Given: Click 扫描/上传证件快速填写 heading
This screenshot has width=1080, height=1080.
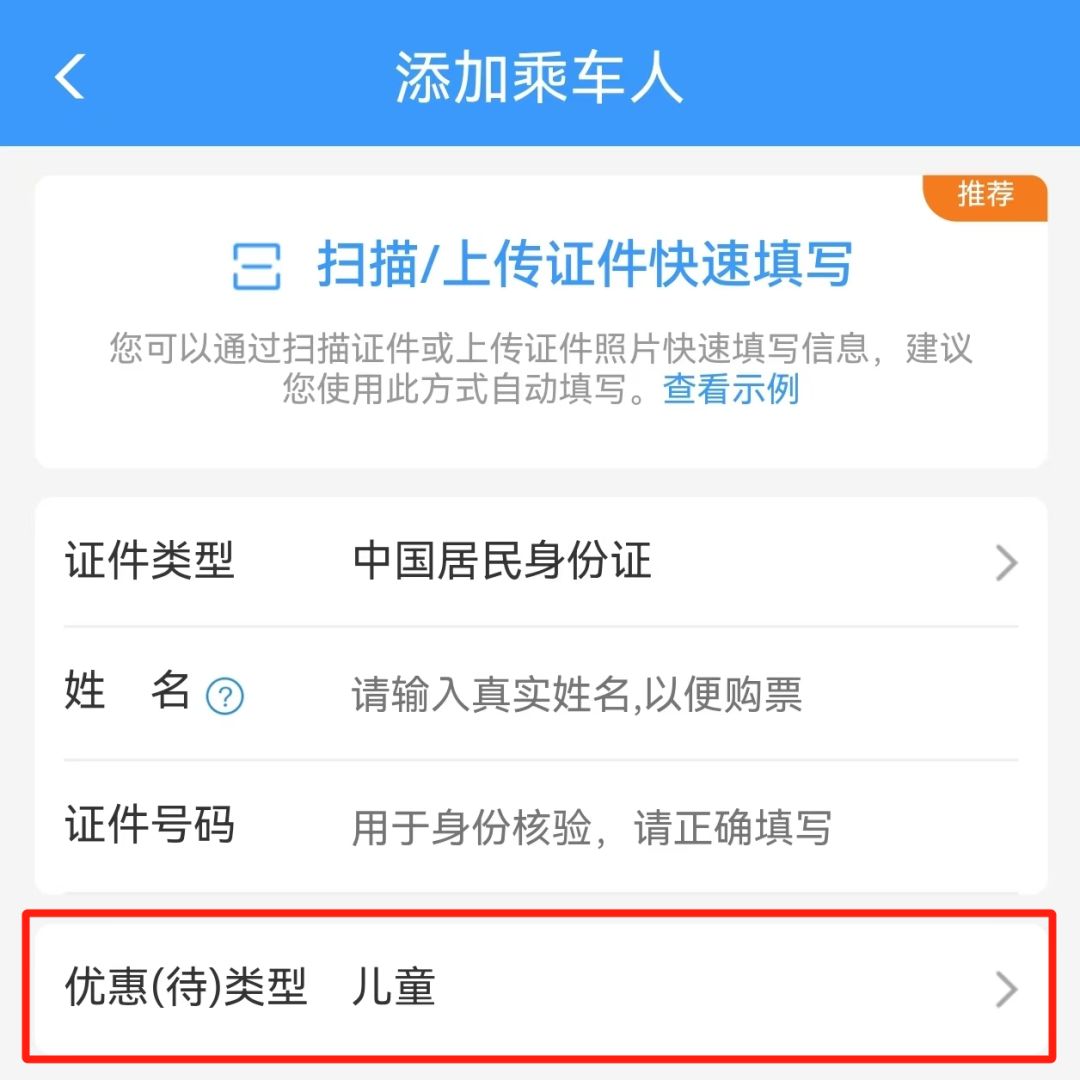Looking at the screenshot, I should (584, 264).
